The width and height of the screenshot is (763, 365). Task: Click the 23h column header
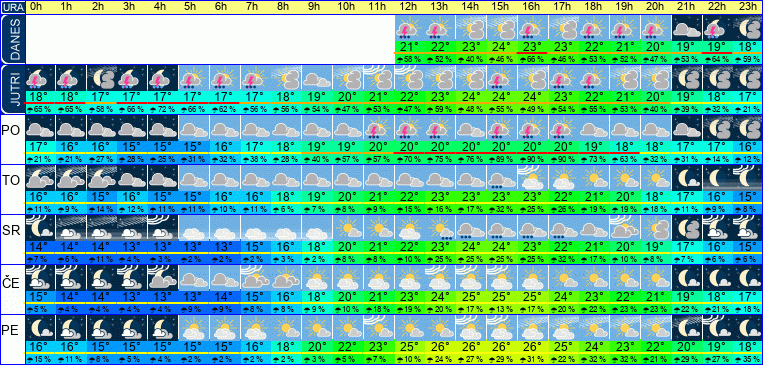coord(747,7)
